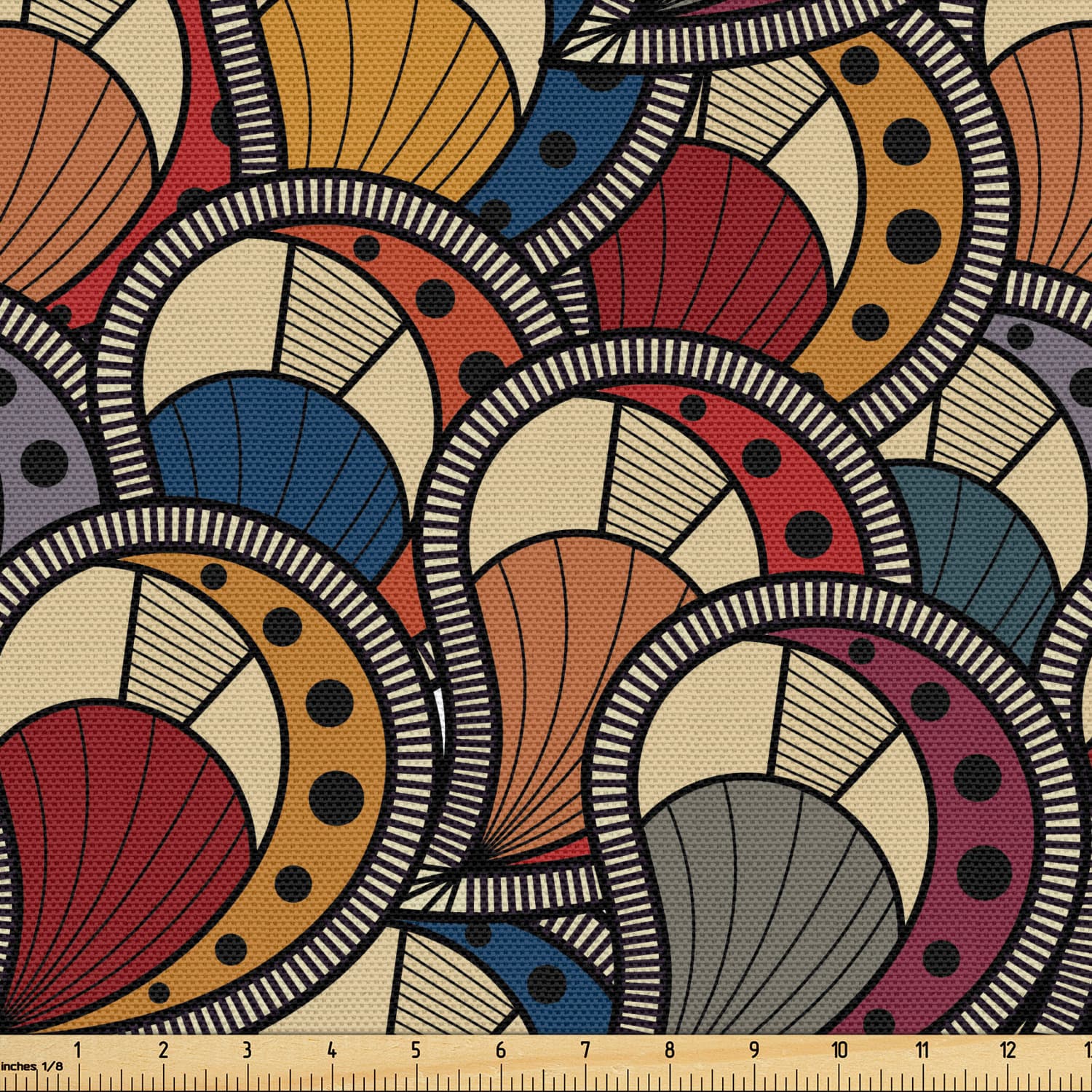The image size is (1092, 1092).
Task: Click the number 11 on the ruler
Action: point(923,1049)
